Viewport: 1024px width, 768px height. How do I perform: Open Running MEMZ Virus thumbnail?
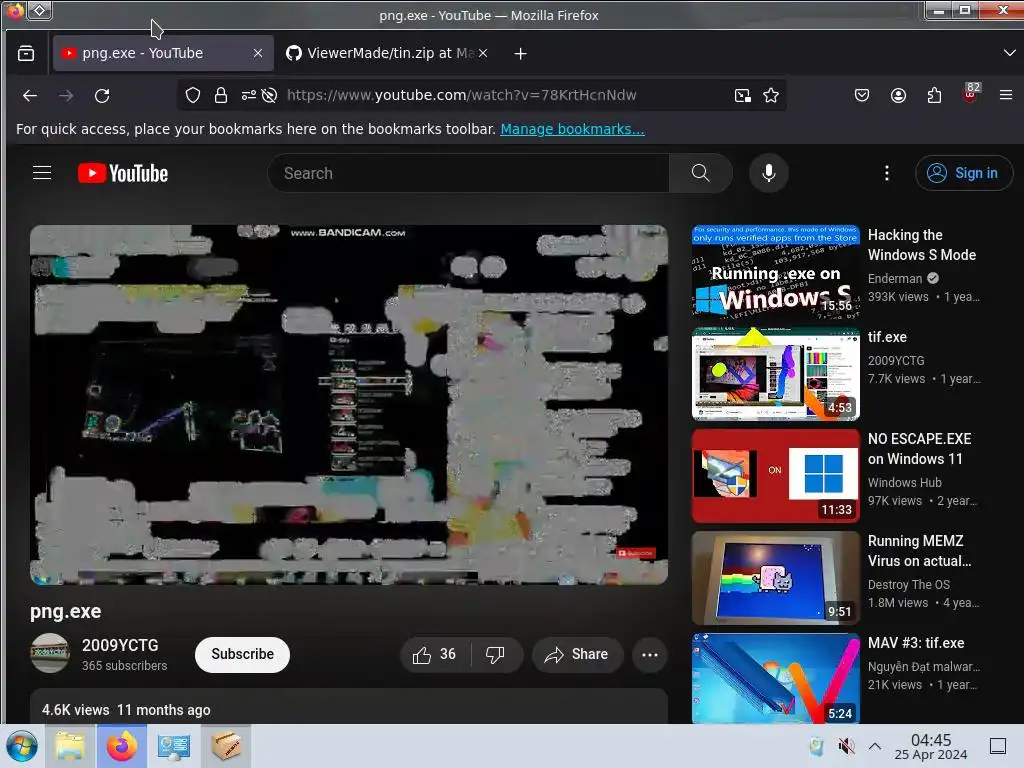(776, 578)
